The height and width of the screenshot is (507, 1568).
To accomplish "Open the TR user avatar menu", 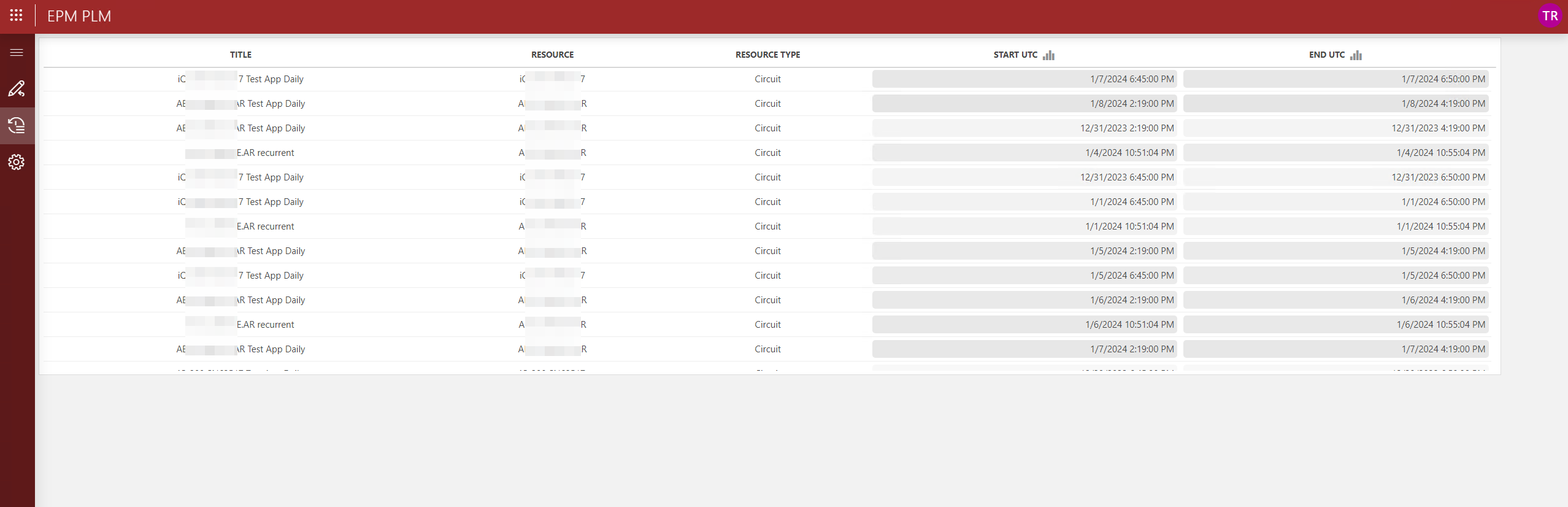I will pos(1550,16).
